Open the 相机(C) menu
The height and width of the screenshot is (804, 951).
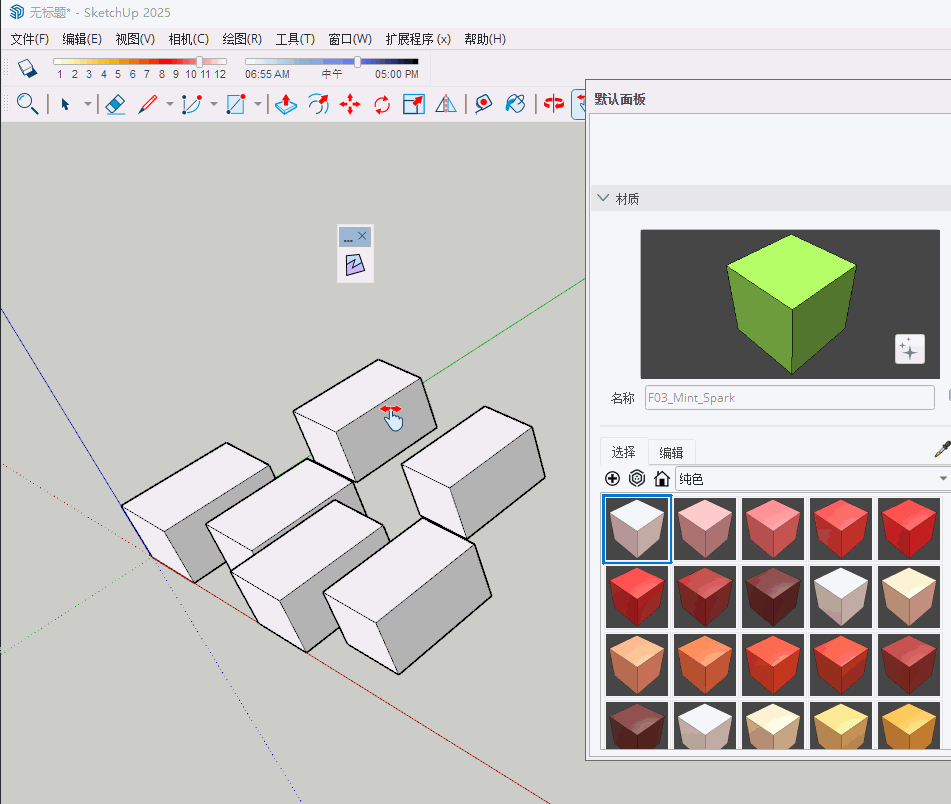click(189, 39)
